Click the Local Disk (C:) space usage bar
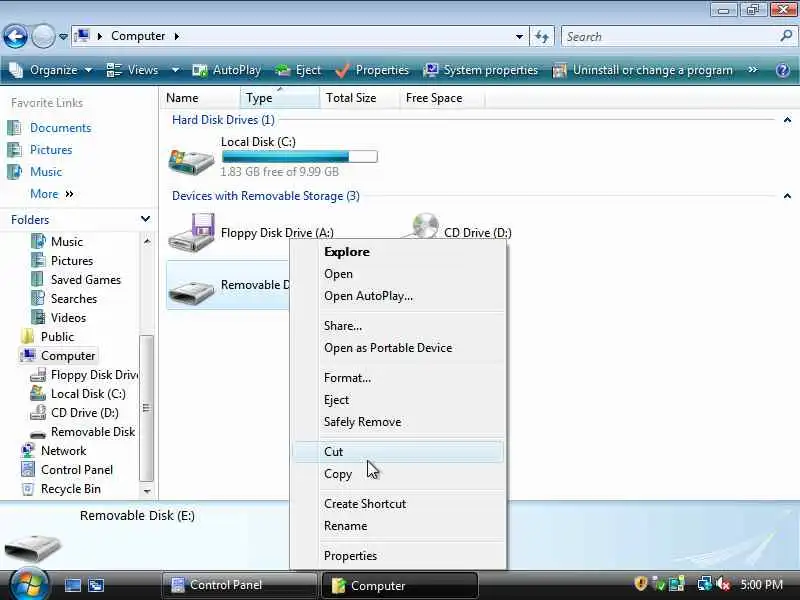The height and width of the screenshot is (600, 800). 299,157
